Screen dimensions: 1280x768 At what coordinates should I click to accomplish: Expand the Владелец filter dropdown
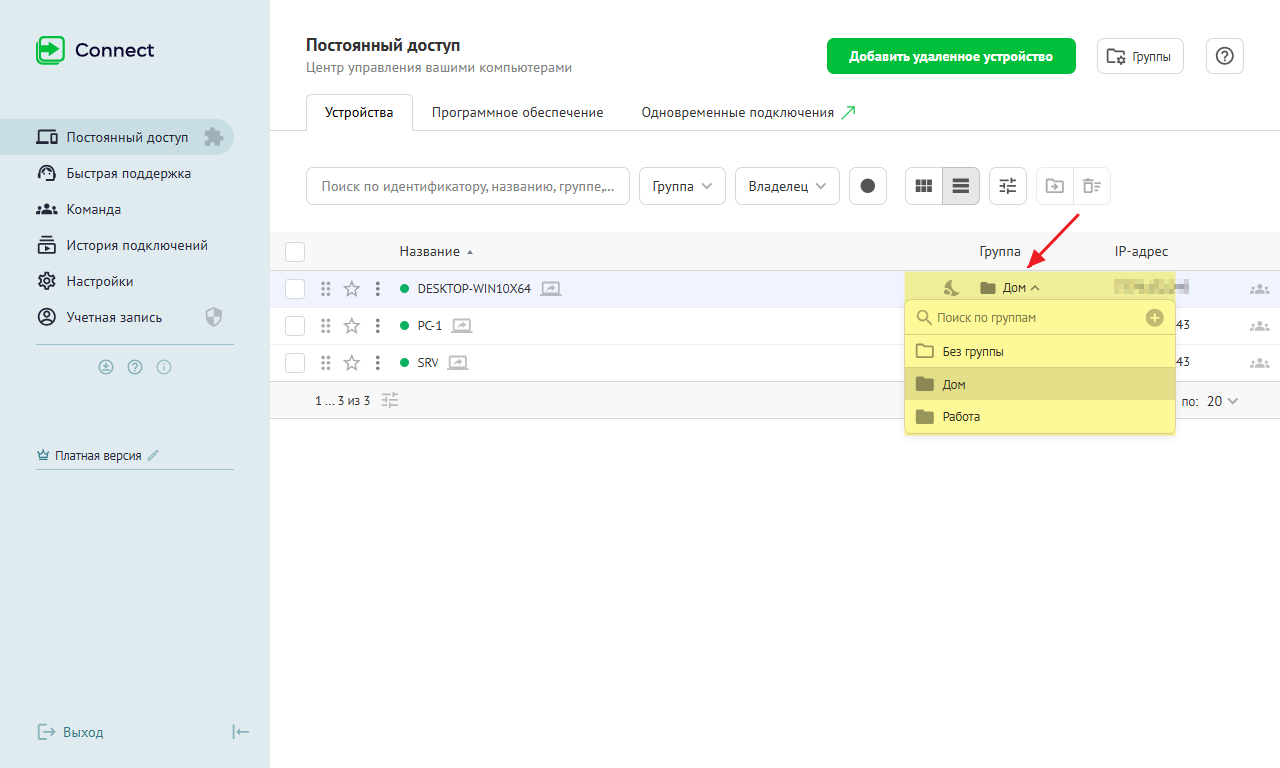tap(787, 186)
